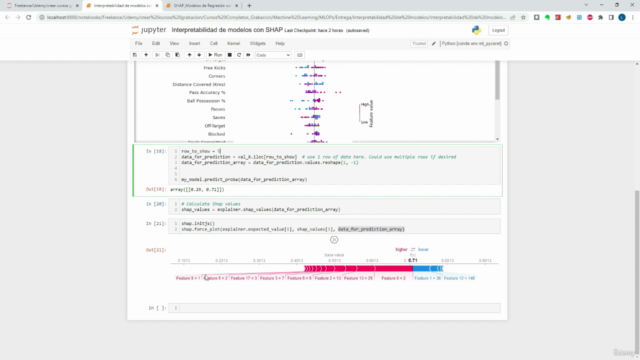The height and width of the screenshot is (360, 640).
Task: Click the Jupyter logo
Action: 149,30
